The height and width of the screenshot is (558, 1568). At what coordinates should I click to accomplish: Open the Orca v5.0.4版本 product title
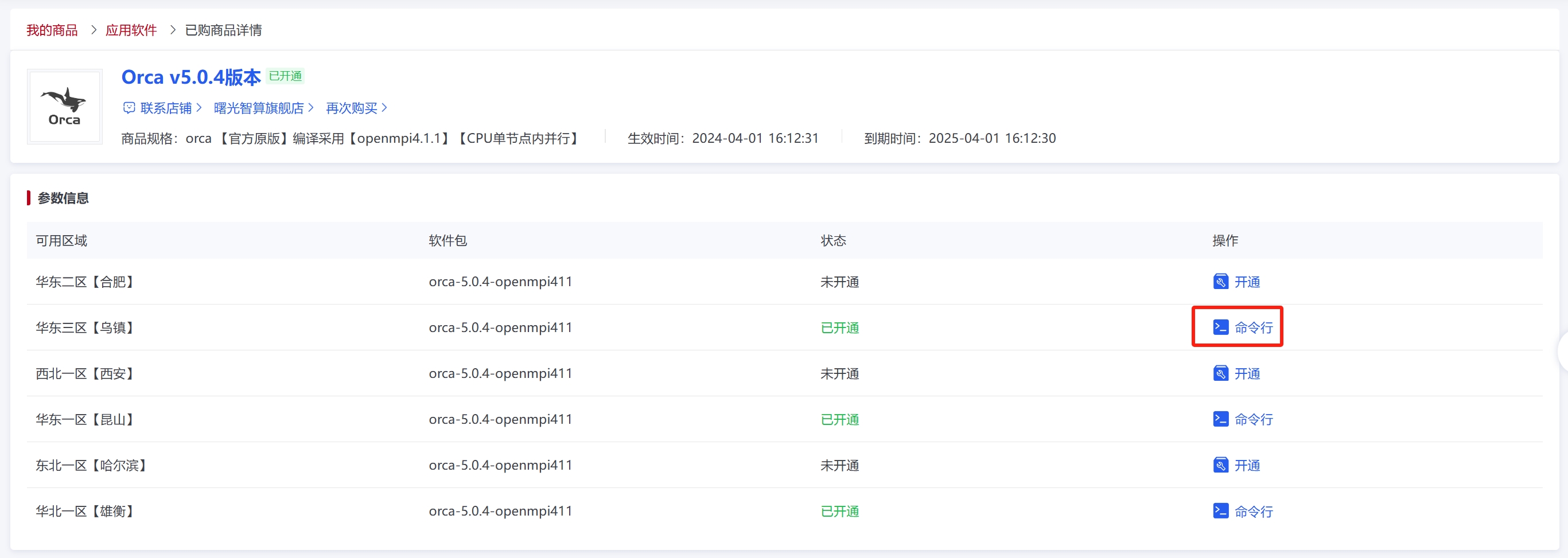190,77
